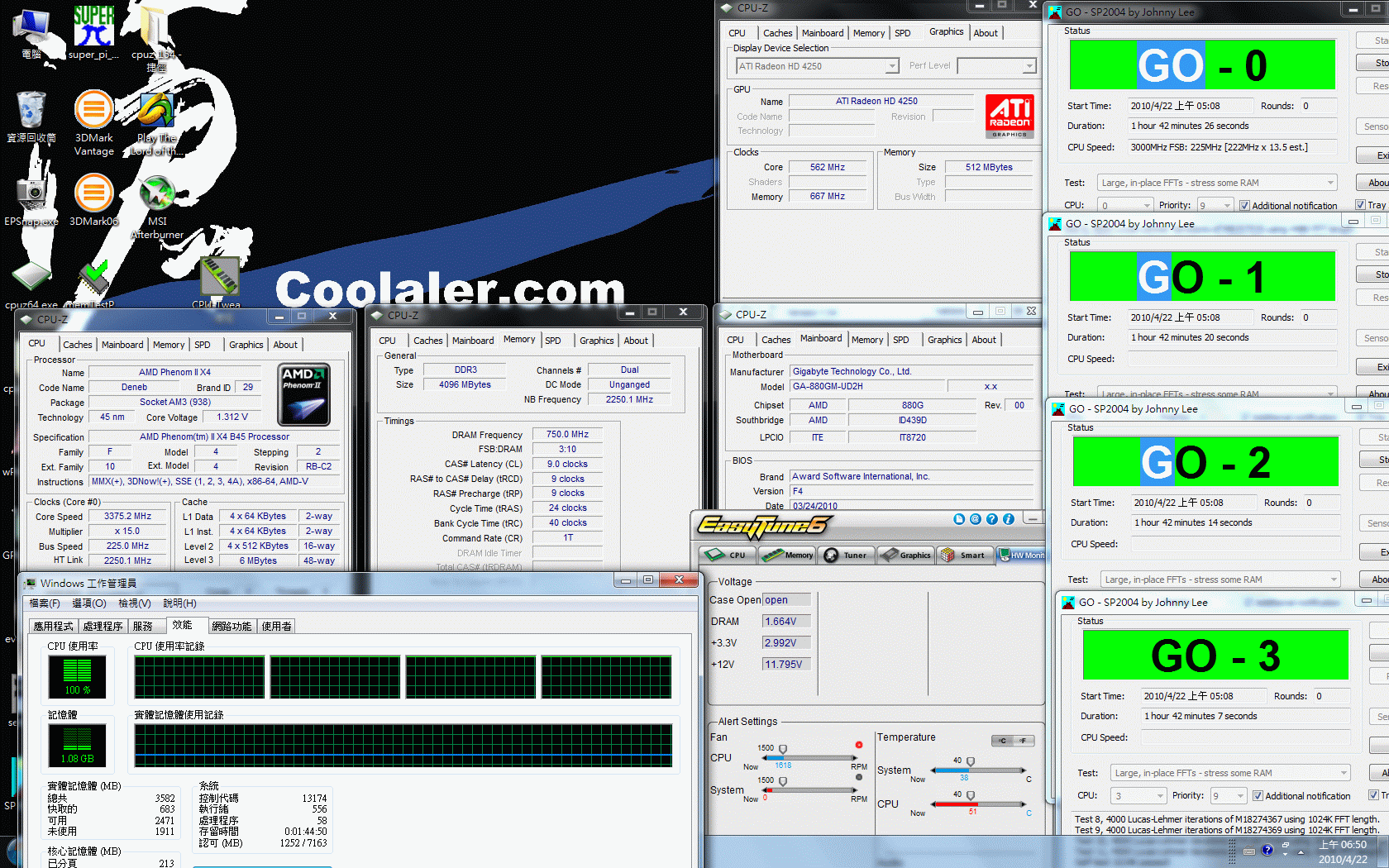Click the AMD Phenom II logo in CPU-Z

304,394
